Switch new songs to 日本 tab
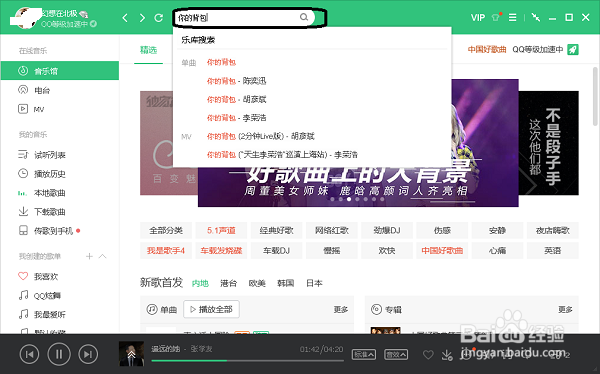This screenshot has width=600, height=374. coord(314,283)
